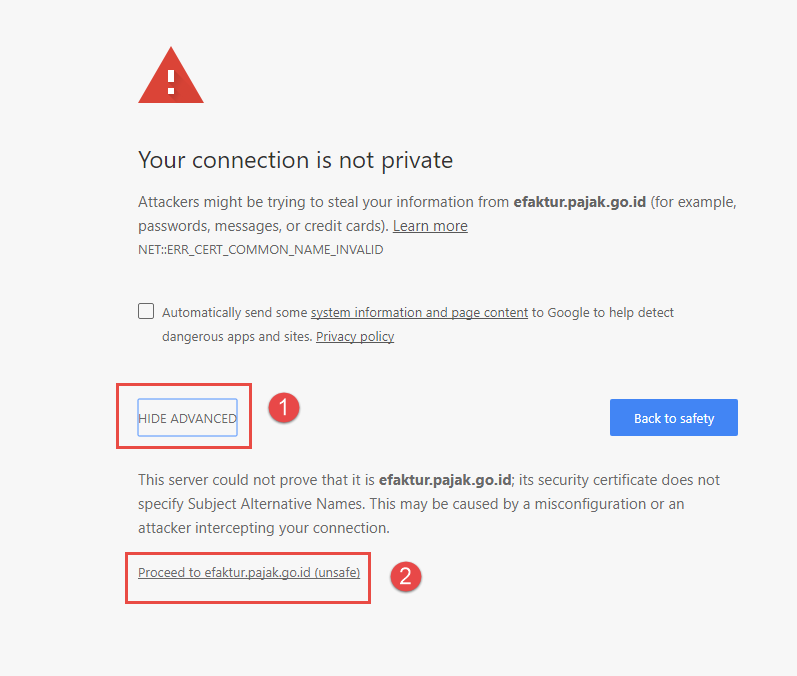Open the Privacy policy link

click(x=355, y=336)
